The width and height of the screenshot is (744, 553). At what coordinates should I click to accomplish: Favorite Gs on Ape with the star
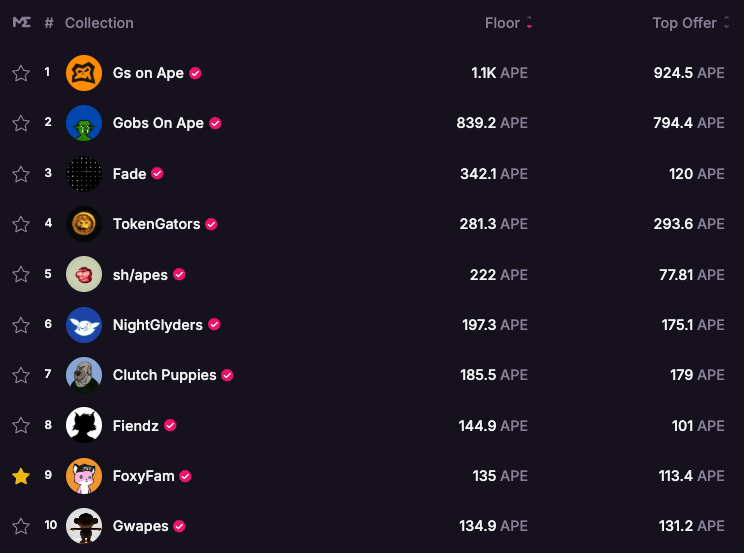click(21, 73)
